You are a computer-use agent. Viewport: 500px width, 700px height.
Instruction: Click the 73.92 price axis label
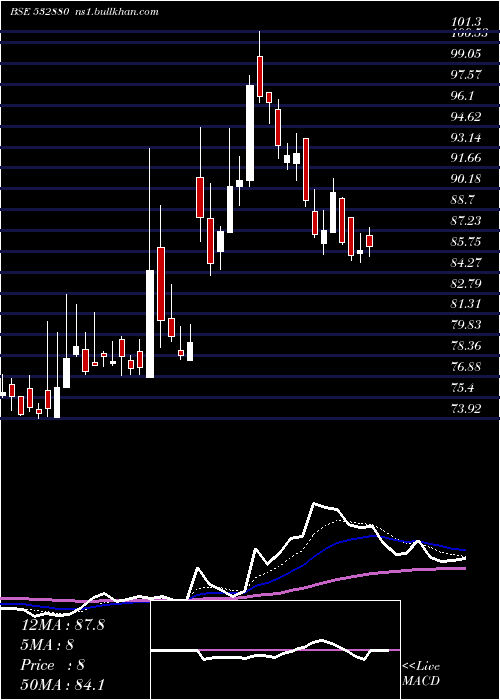pos(466,408)
